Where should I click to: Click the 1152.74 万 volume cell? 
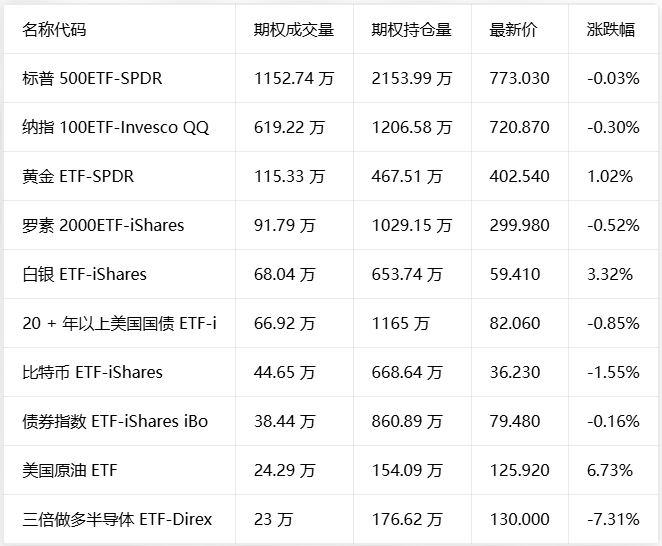[294, 79]
